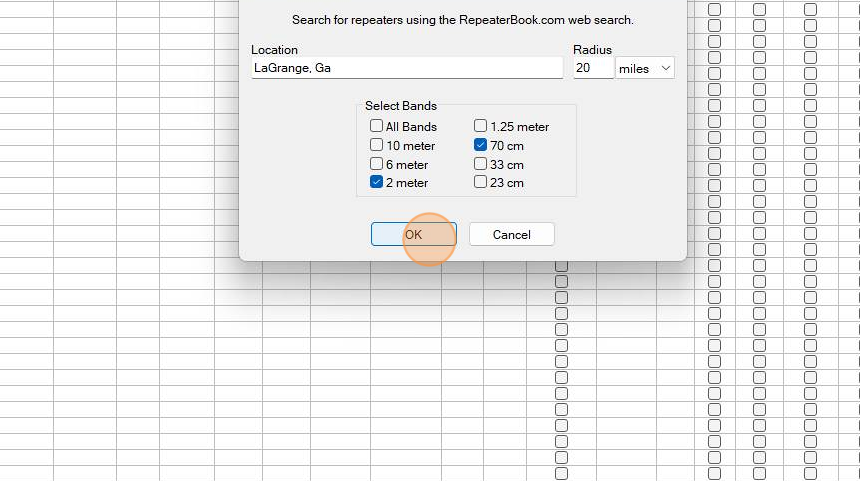The width and height of the screenshot is (860, 481).
Task: Check the 1.25 meter band checkbox
Action: 480,126
